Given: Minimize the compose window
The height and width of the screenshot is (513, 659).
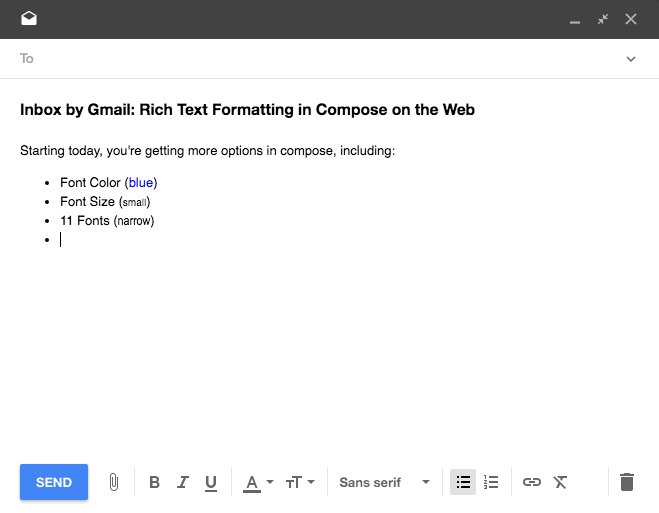Looking at the screenshot, I should point(575,20).
